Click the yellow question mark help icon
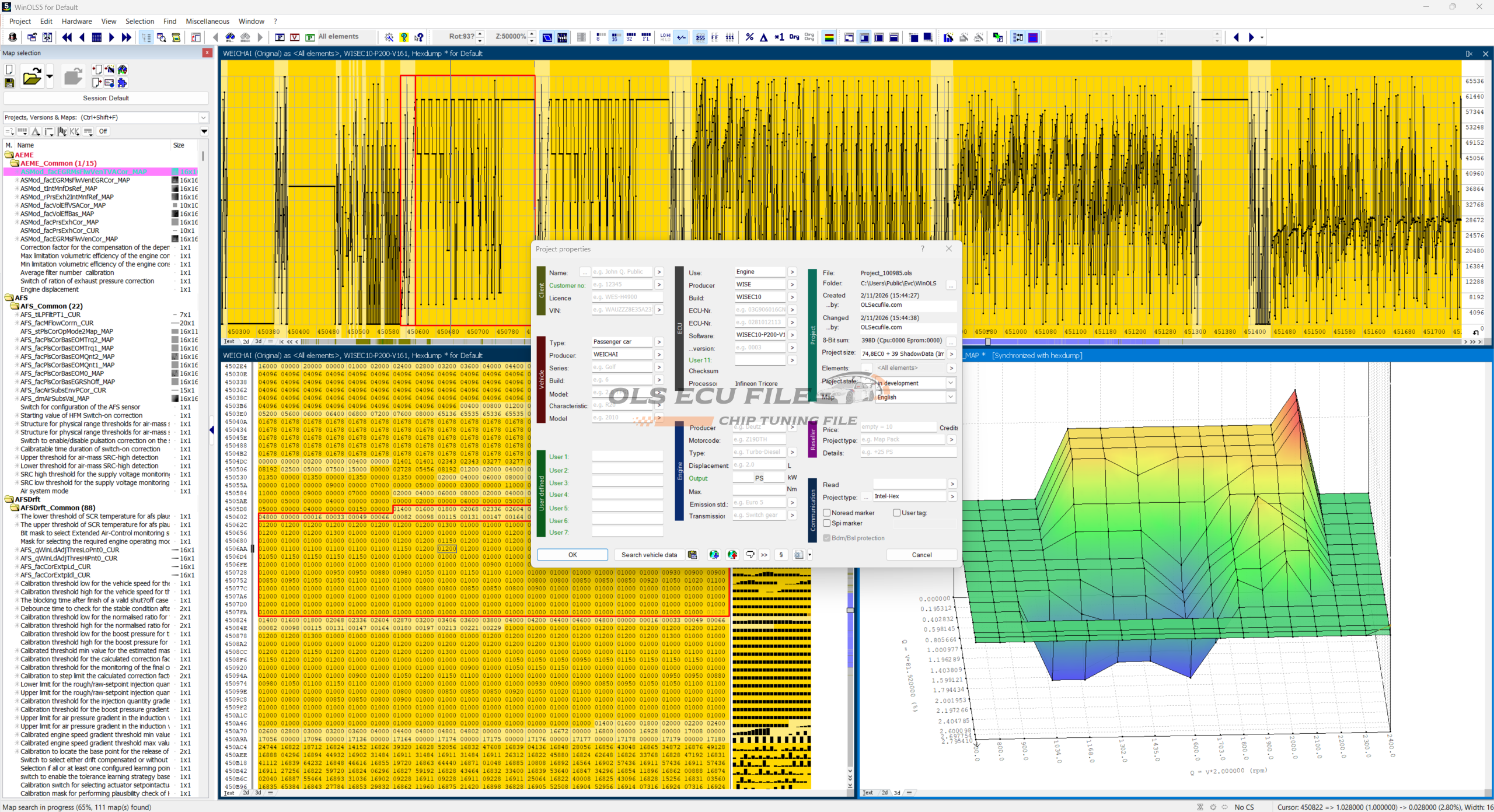 click(x=404, y=37)
